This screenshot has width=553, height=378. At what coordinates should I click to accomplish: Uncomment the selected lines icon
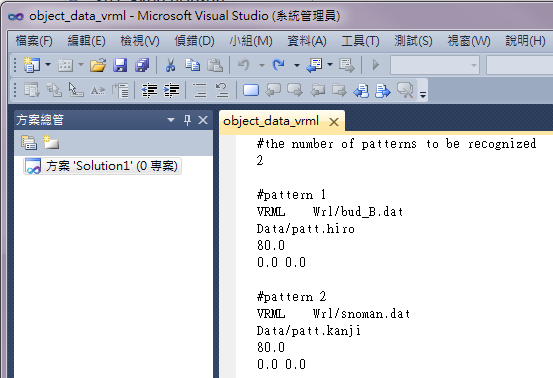coord(222,90)
